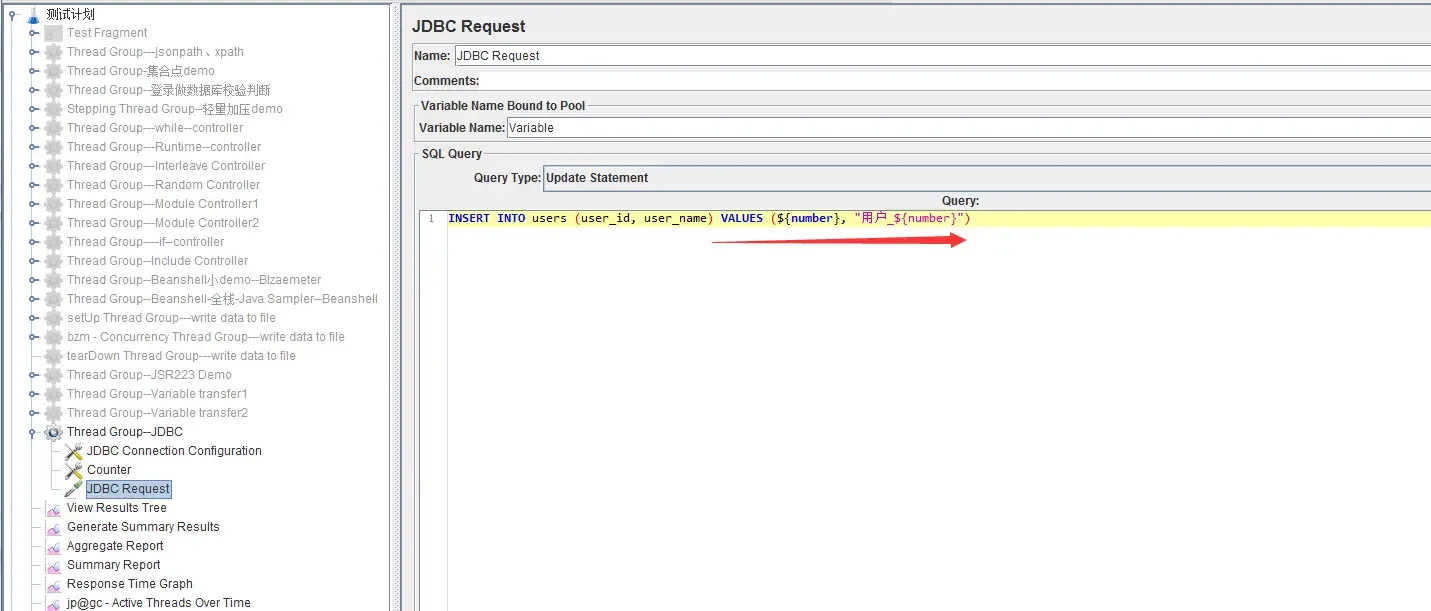
Task: Click the Thread Group--JDBC gear icon
Action: coord(53,432)
